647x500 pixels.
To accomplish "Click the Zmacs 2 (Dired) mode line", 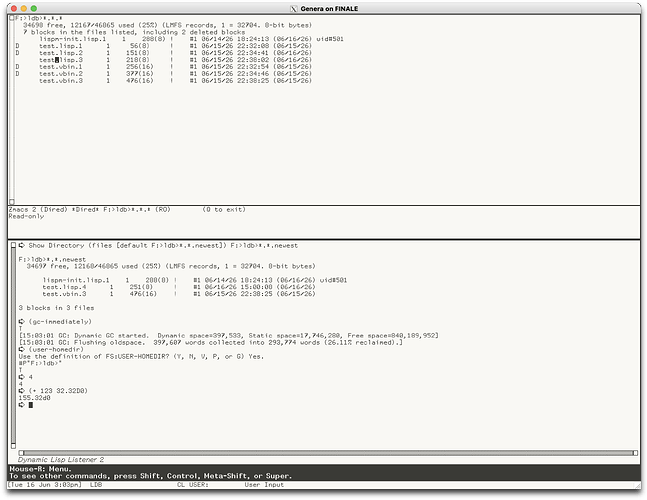I will click(127, 210).
